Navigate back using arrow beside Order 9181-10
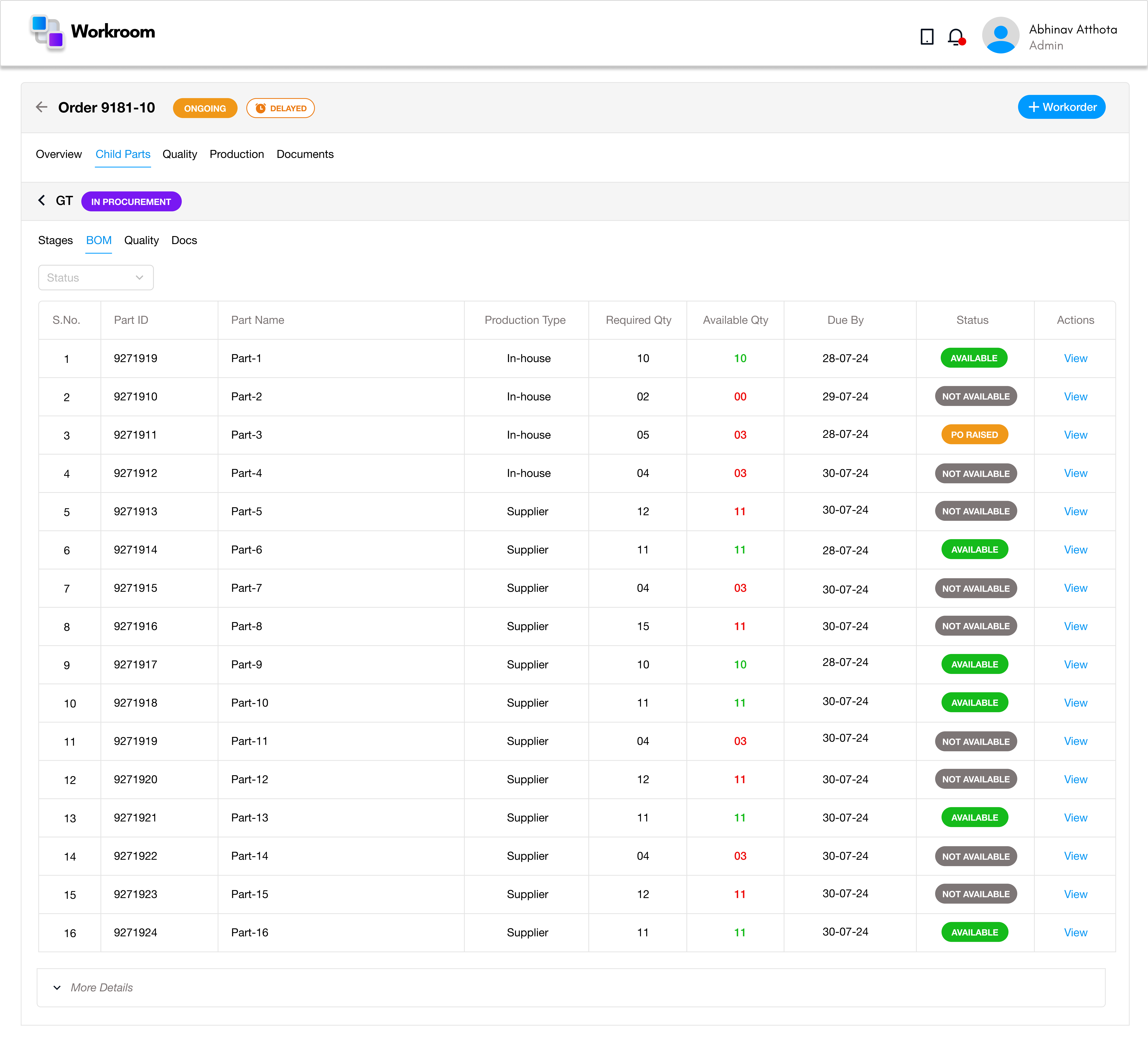This screenshot has width=1148, height=1040. click(x=42, y=107)
